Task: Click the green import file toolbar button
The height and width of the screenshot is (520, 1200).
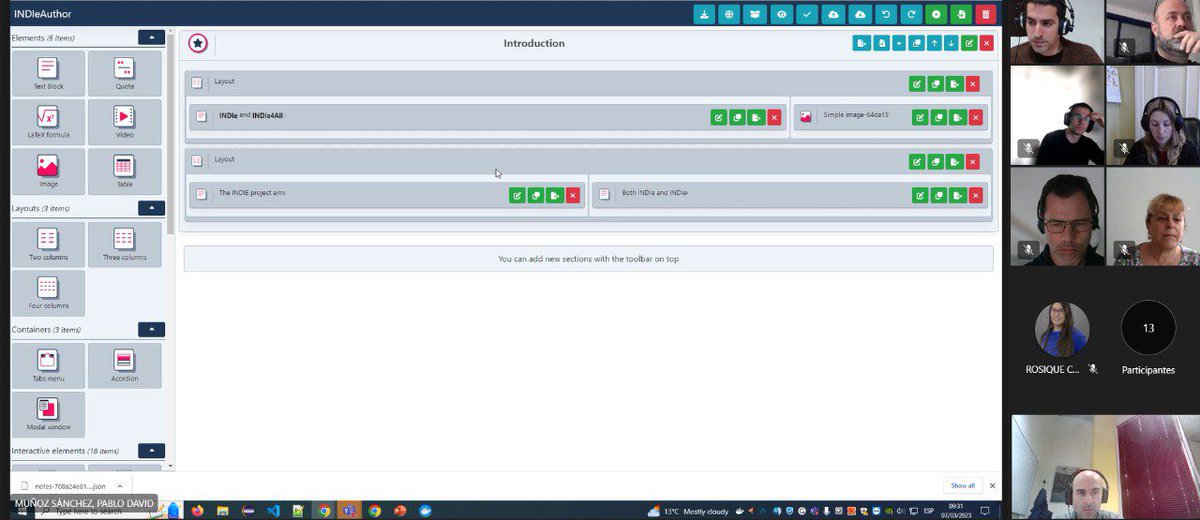Action: coord(961,14)
